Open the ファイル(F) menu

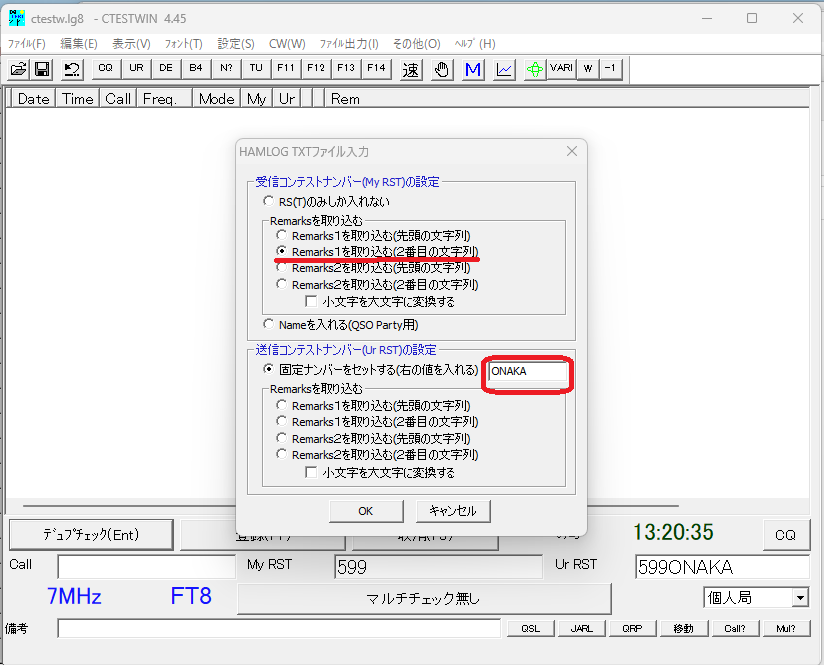pos(26,44)
